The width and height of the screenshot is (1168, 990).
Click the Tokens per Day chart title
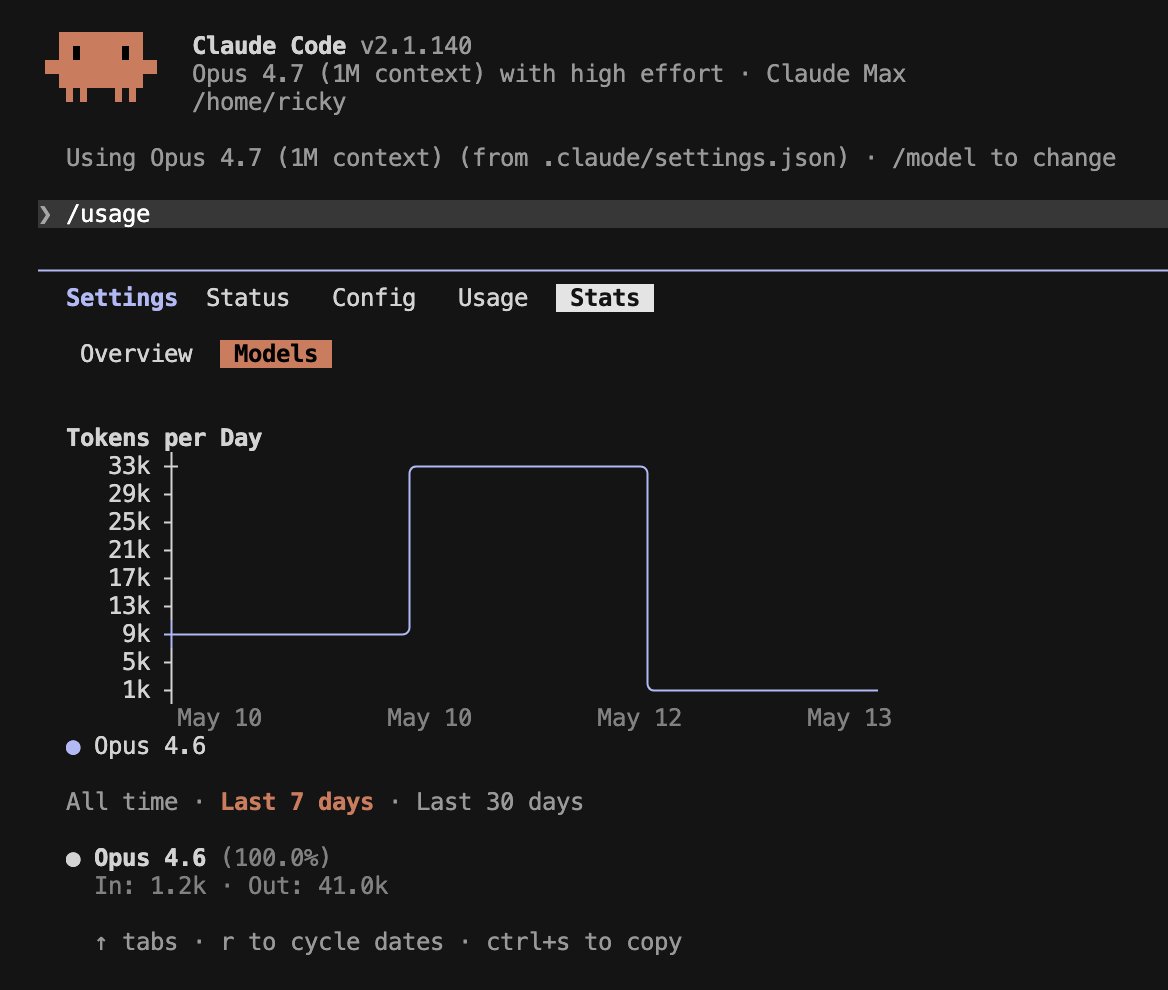pyautogui.click(x=164, y=438)
